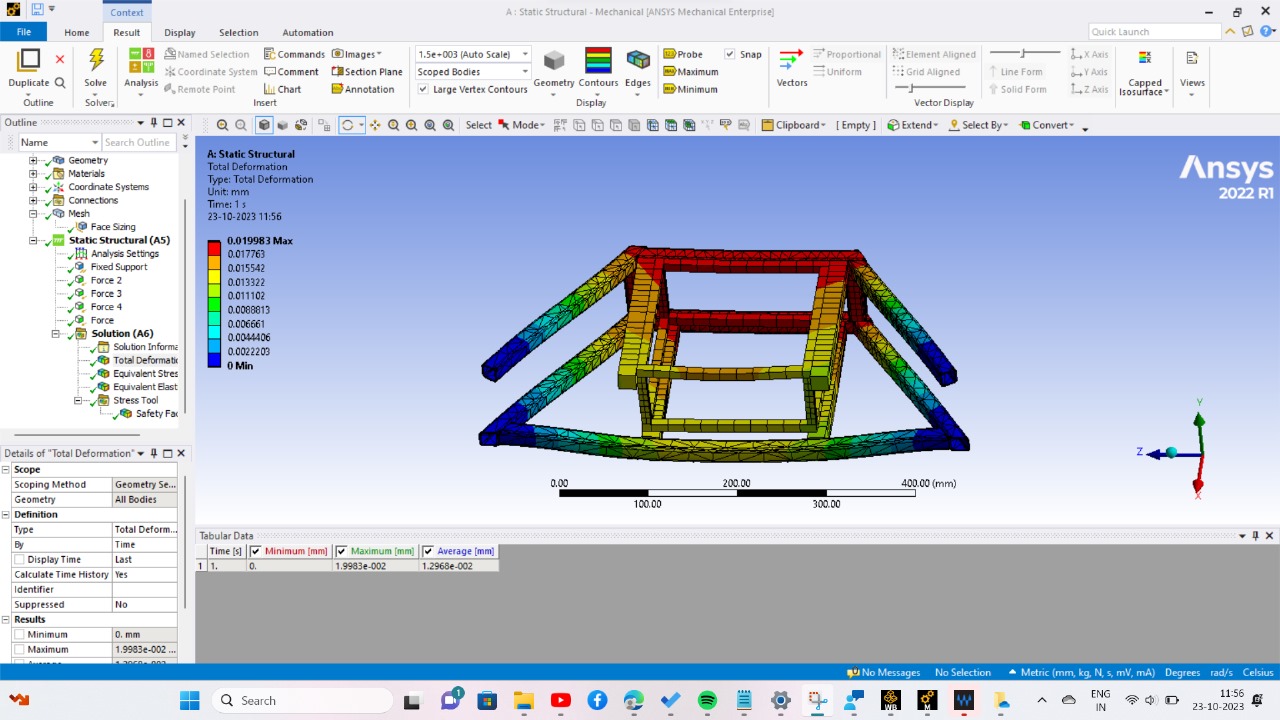
Task: Click the Section Plane tool
Action: [366, 72]
